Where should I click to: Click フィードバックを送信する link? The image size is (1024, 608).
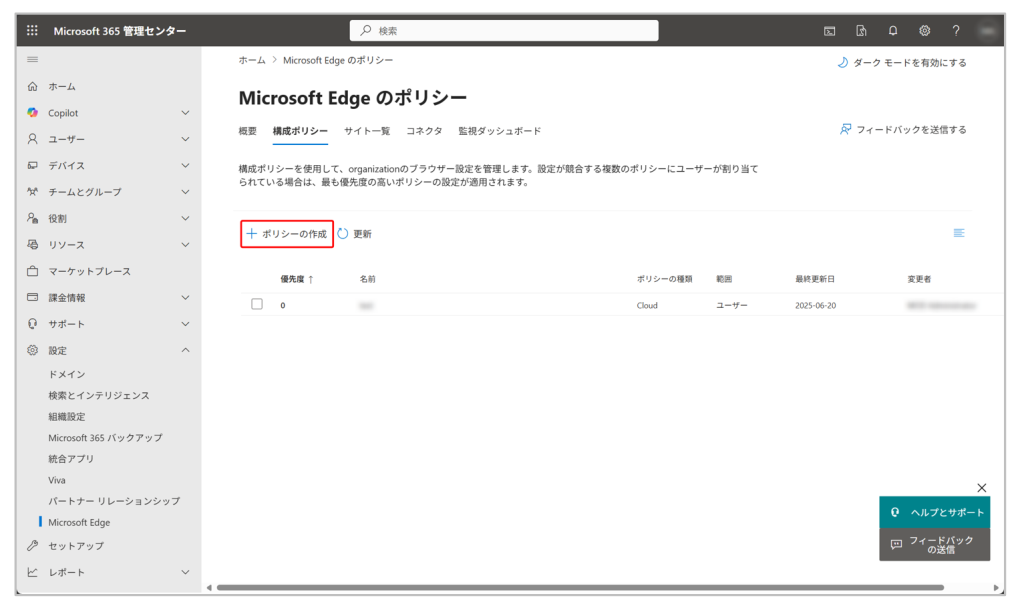click(x=903, y=129)
